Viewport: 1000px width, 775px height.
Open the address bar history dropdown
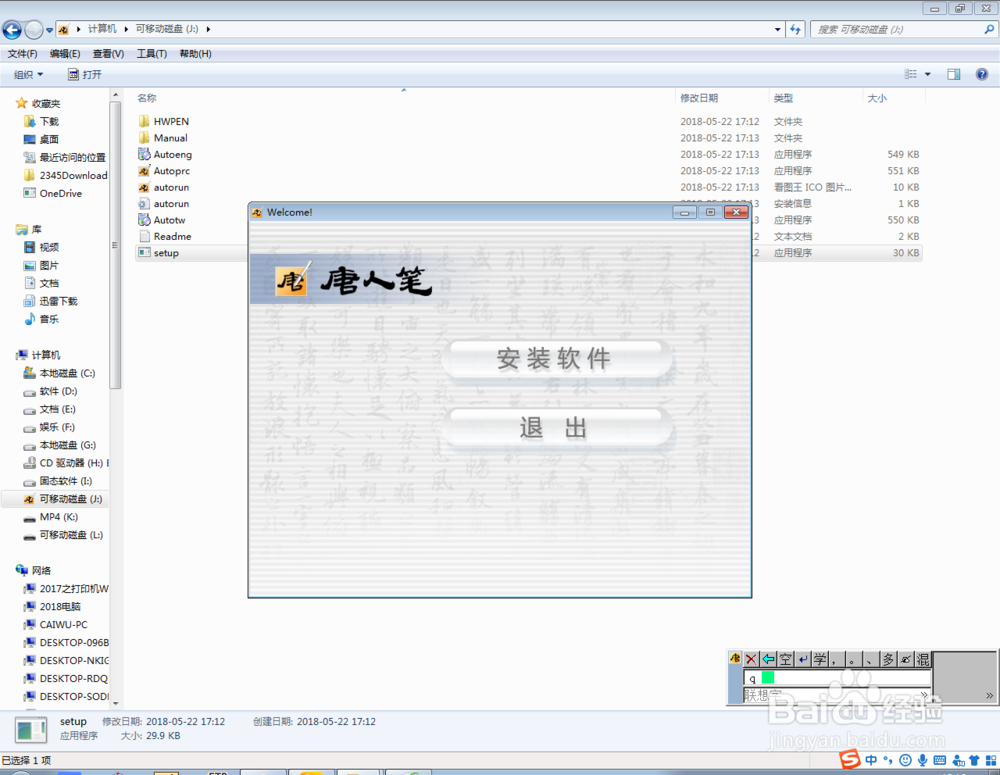[777, 29]
